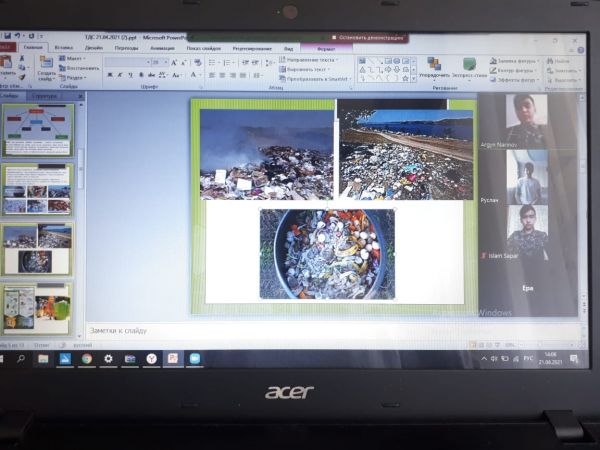Click the PowerPoint icon in the taskbar
This screenshot has height=450, width=600.
pyautogui.click(x=172, y=358)
